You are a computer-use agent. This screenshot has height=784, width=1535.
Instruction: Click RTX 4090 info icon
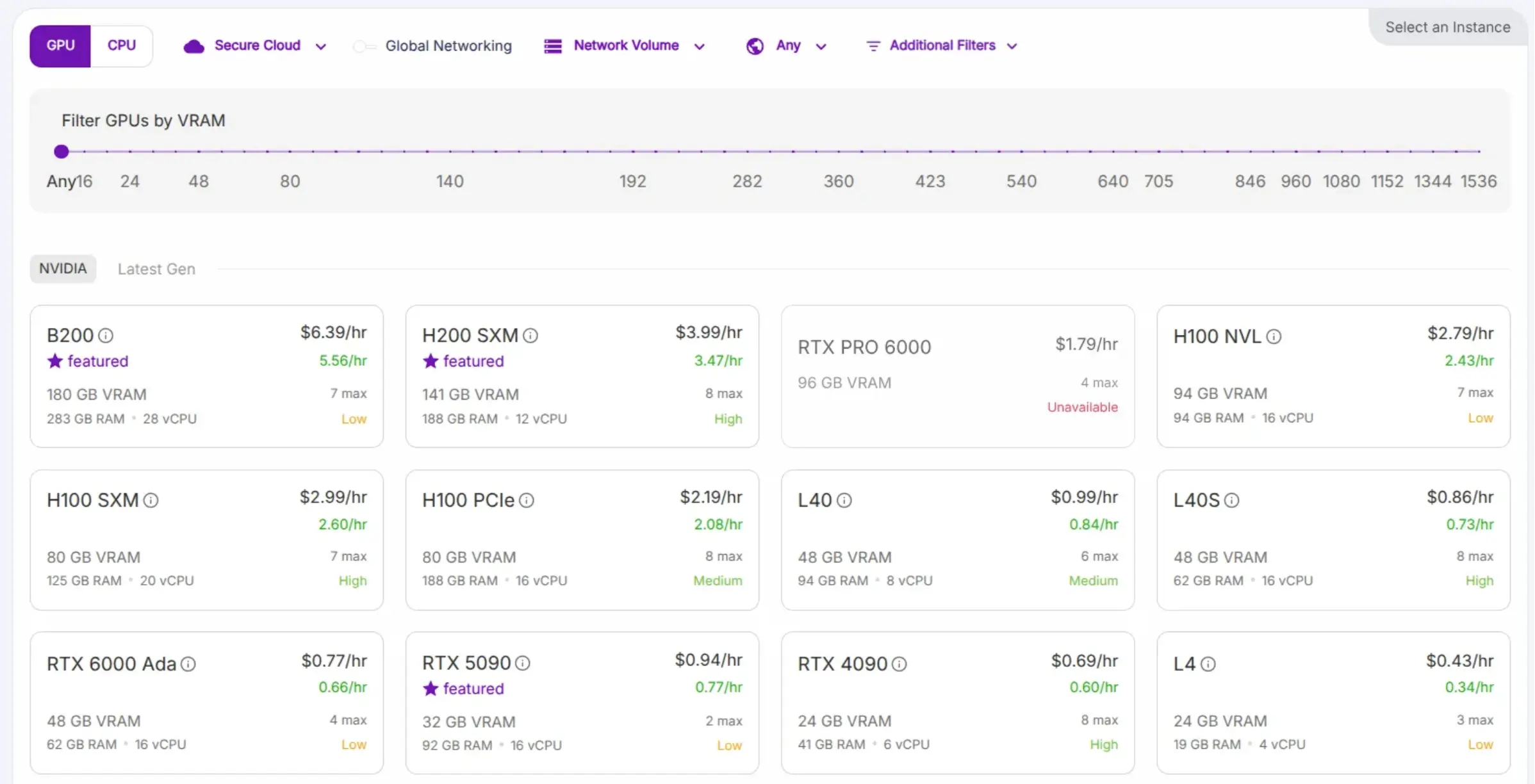coord(899,664)
